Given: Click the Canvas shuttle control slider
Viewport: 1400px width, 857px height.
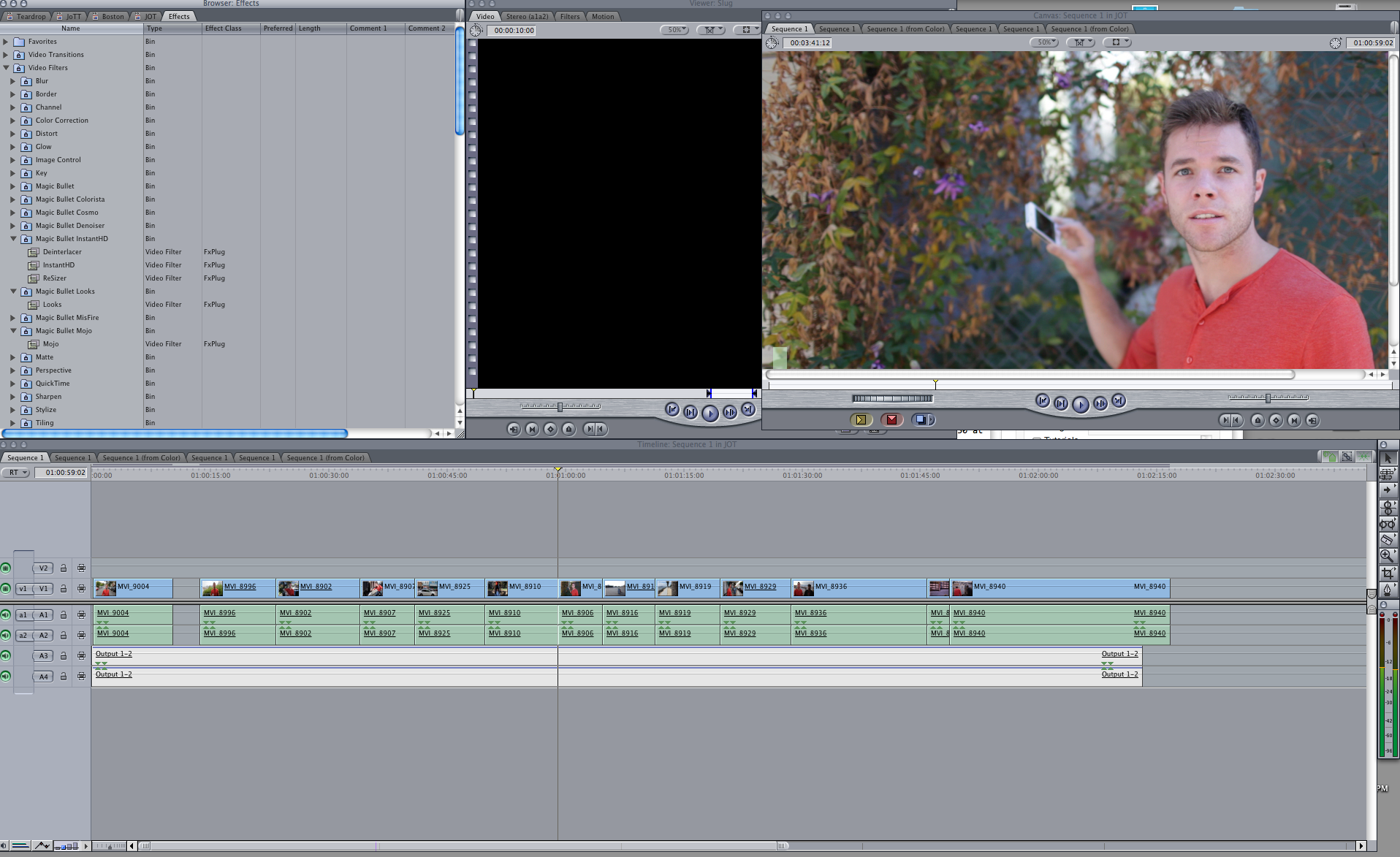Looking at the screenshot, I should 892,399.
